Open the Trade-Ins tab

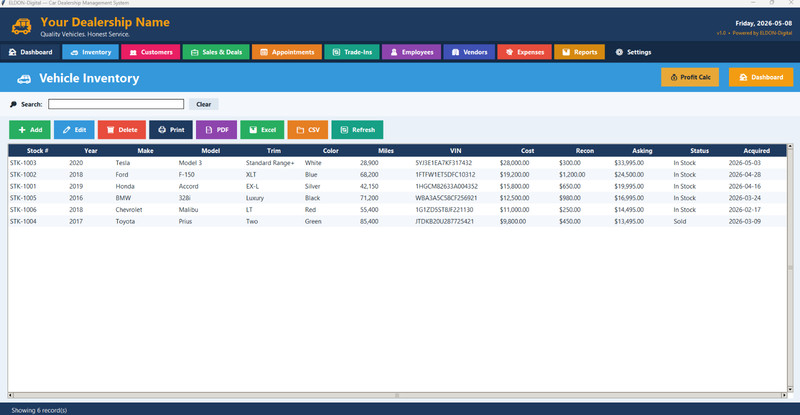point(352,52)
